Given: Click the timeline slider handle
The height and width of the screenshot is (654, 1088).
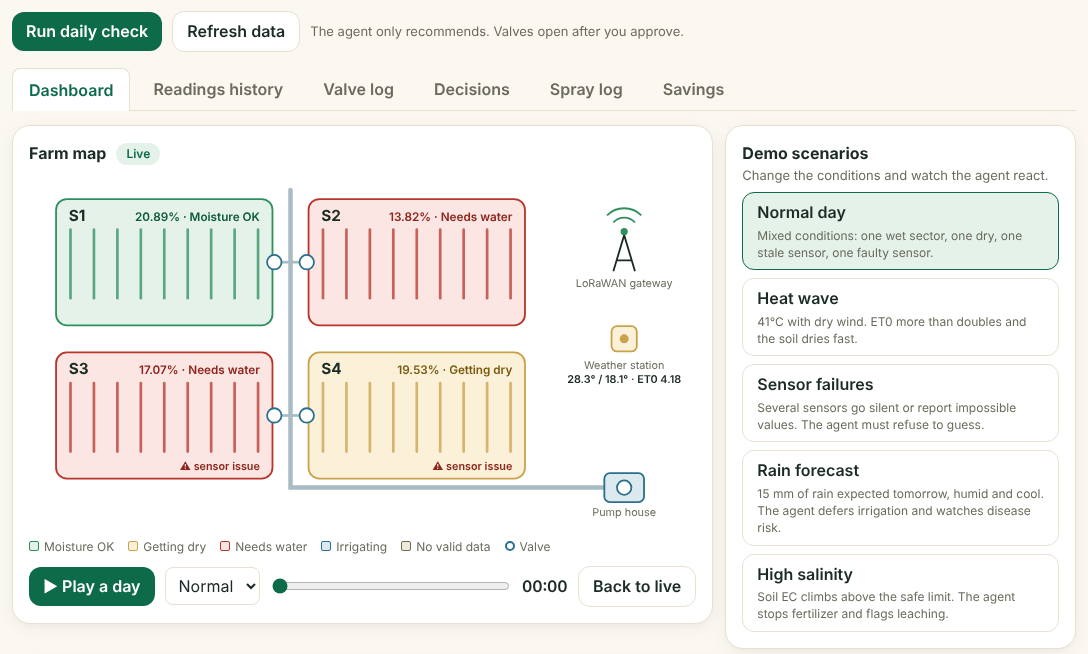Looking at the screenshot, I should tap(280, 587).
